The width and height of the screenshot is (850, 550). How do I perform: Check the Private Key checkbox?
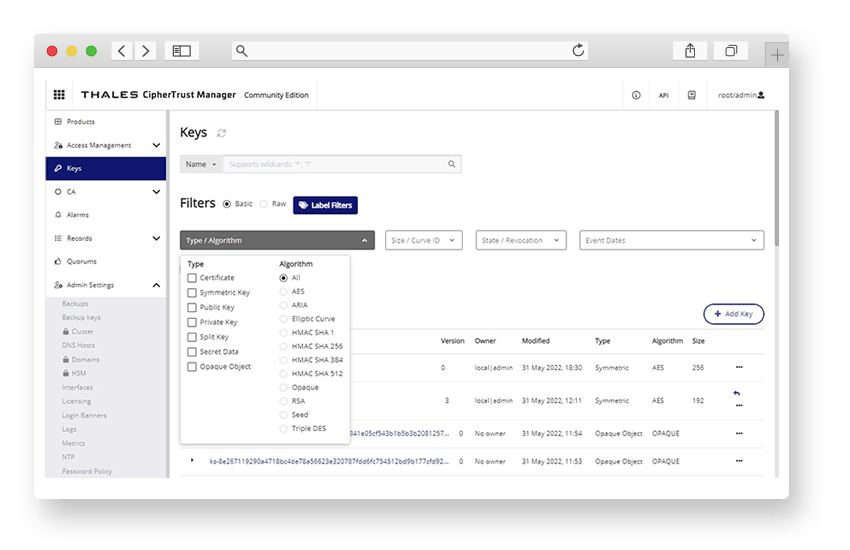[x=192, y=322]
